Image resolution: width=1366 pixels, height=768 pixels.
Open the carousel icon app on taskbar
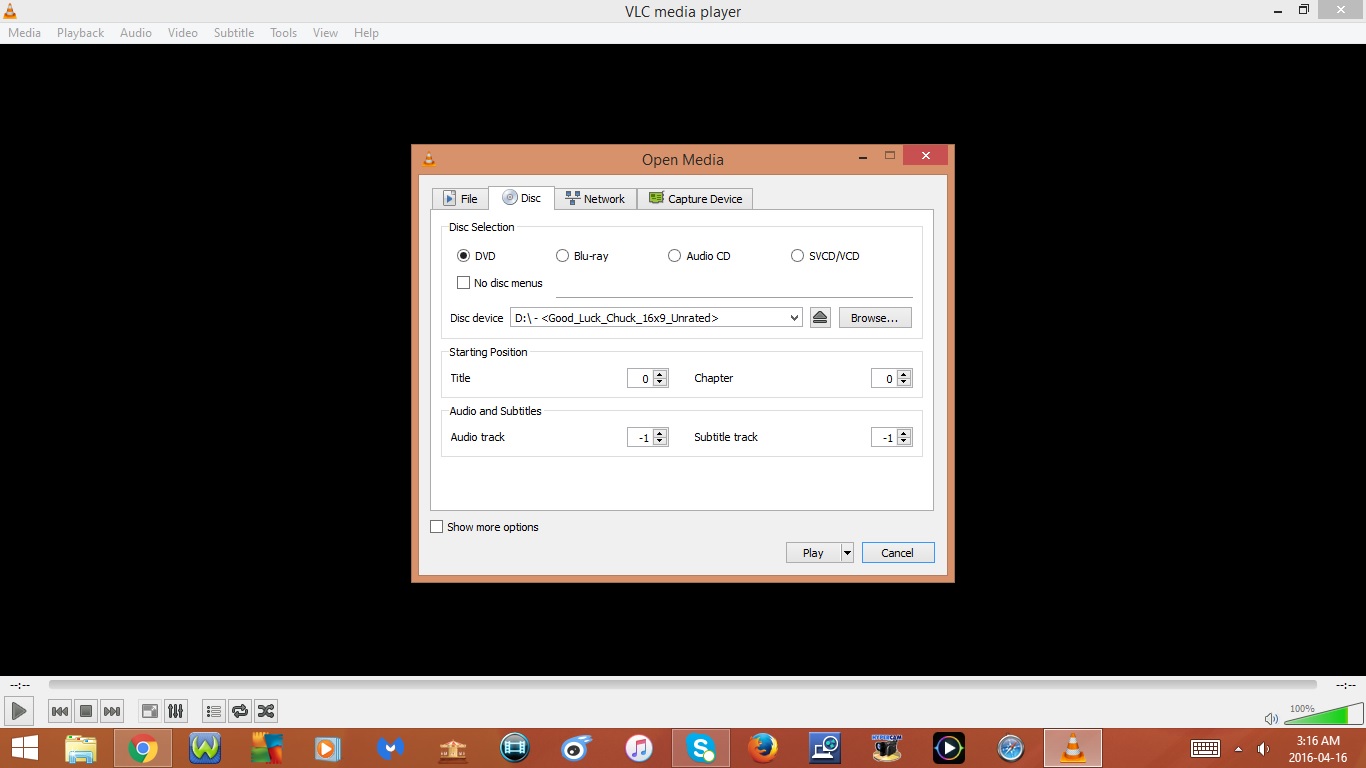point(452,748)
